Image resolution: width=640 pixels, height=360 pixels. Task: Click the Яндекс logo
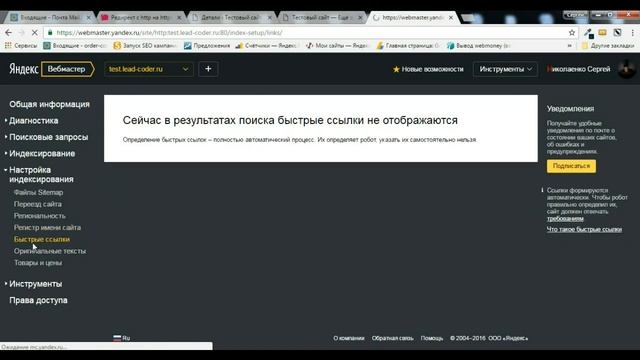24,69
